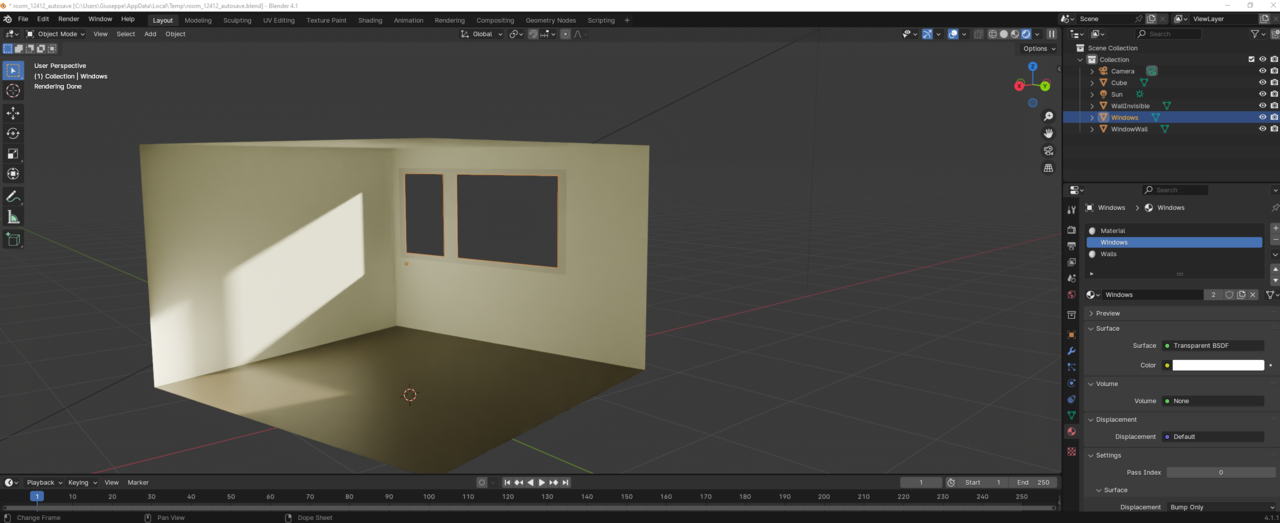
Task: Open the Render menu
Action: click(x=68, y=19)
